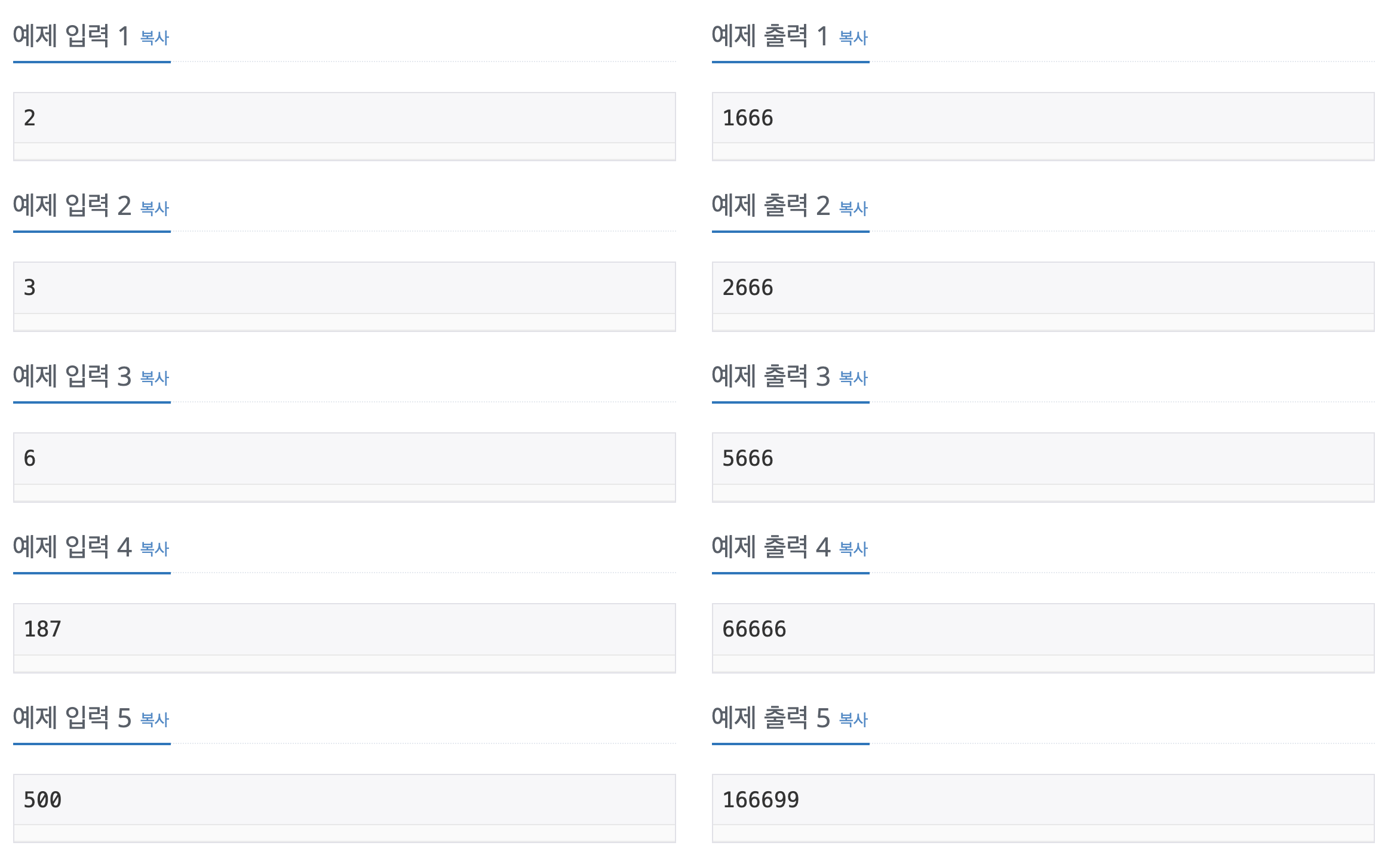The height and width of the screenshot is (867, 1400).
Task: Copy example input 1 via 복사 link
Action: (x=155, y=38)
